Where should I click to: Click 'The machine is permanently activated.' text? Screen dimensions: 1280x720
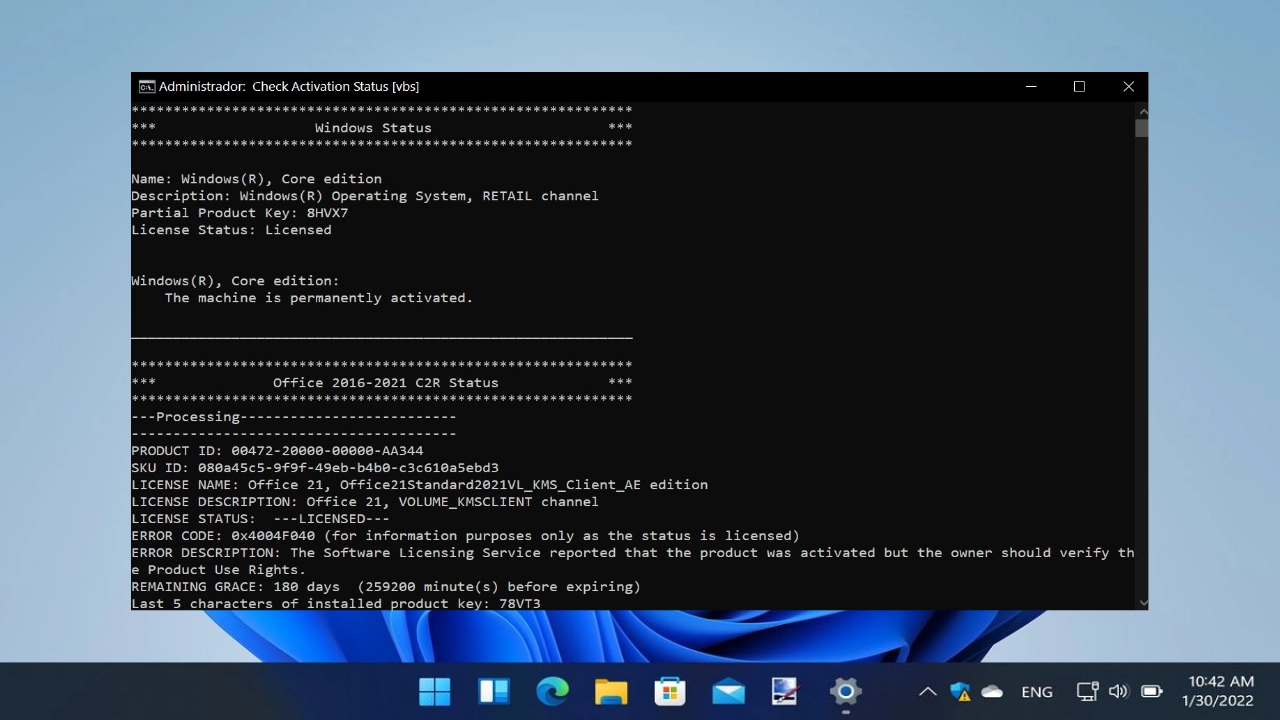click(x=319, y=298)
